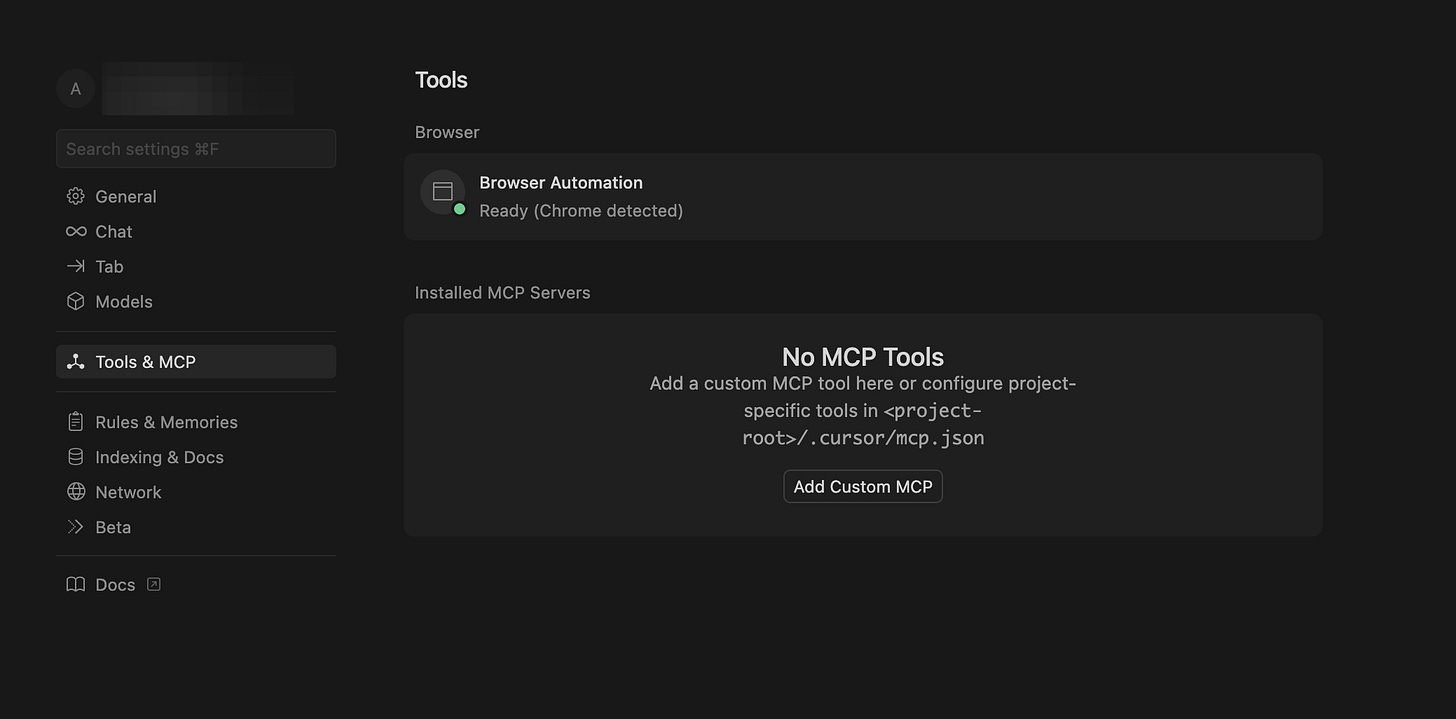Screen dimensions: 1456x719
Task: Select the Tools & MCP wrench icon
Action: click(x=75, y=361)
